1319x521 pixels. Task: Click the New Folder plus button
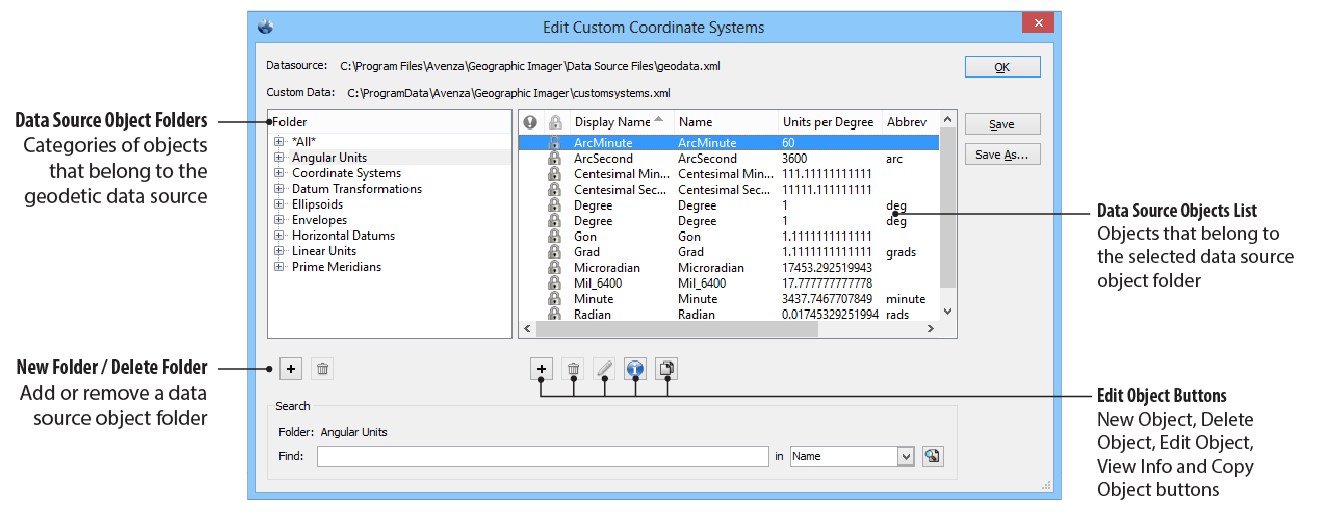point(290,369)
